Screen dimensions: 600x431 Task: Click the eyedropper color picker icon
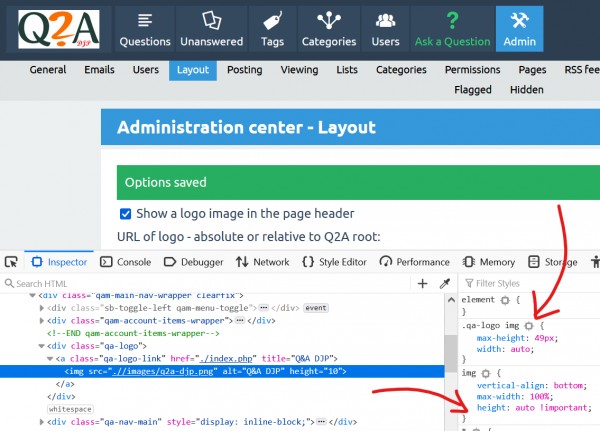click(x=445, y=284)
